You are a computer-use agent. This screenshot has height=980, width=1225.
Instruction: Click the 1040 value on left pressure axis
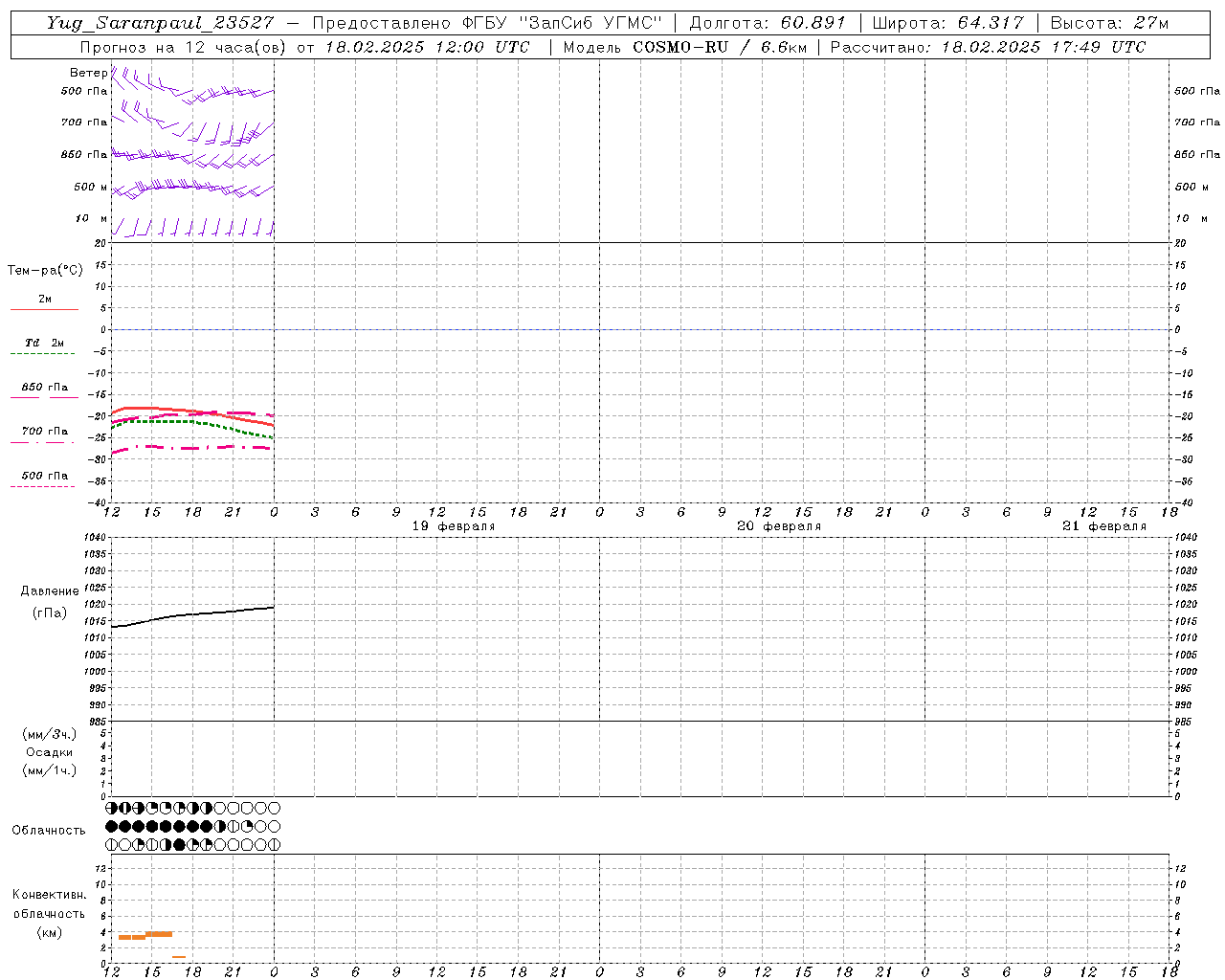[x=96, y=538]
